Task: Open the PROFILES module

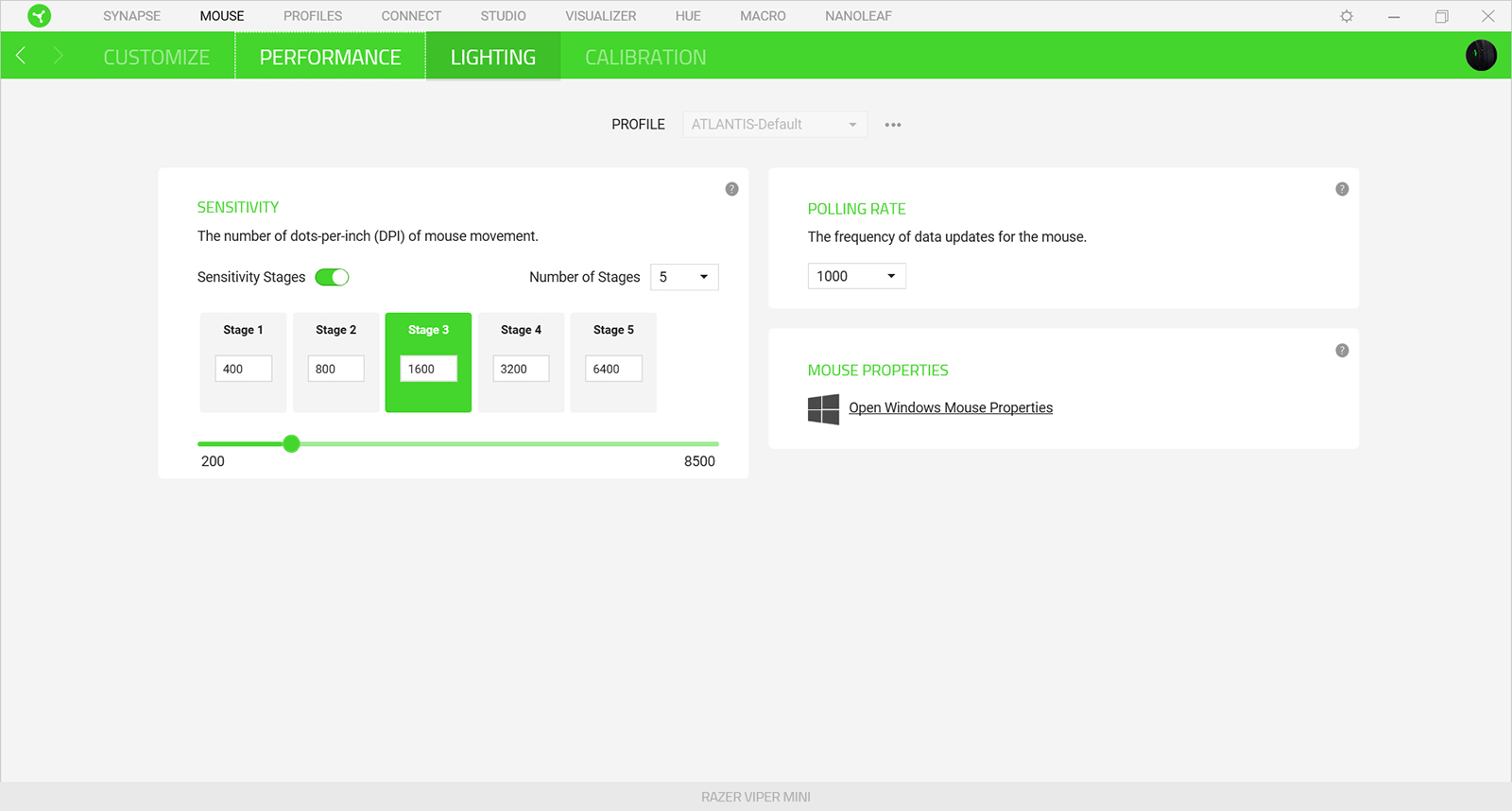Action: (x=313, y=16)
